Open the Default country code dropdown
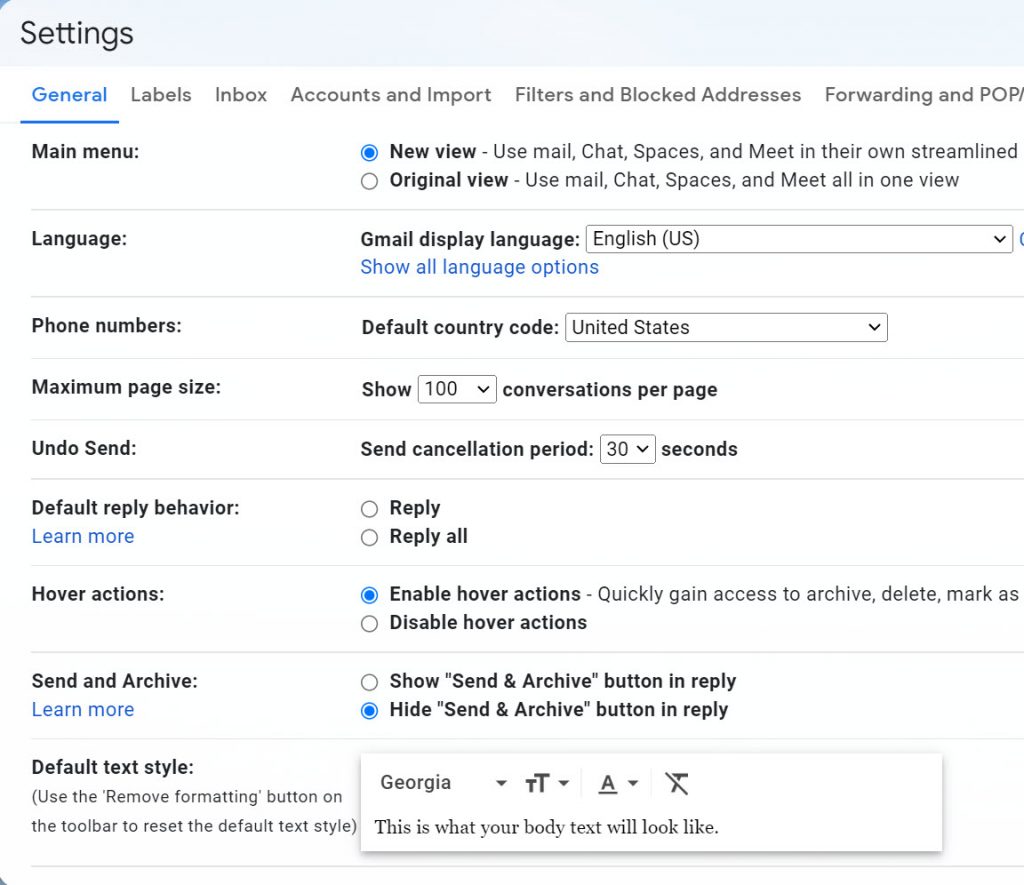 [726, 327]
